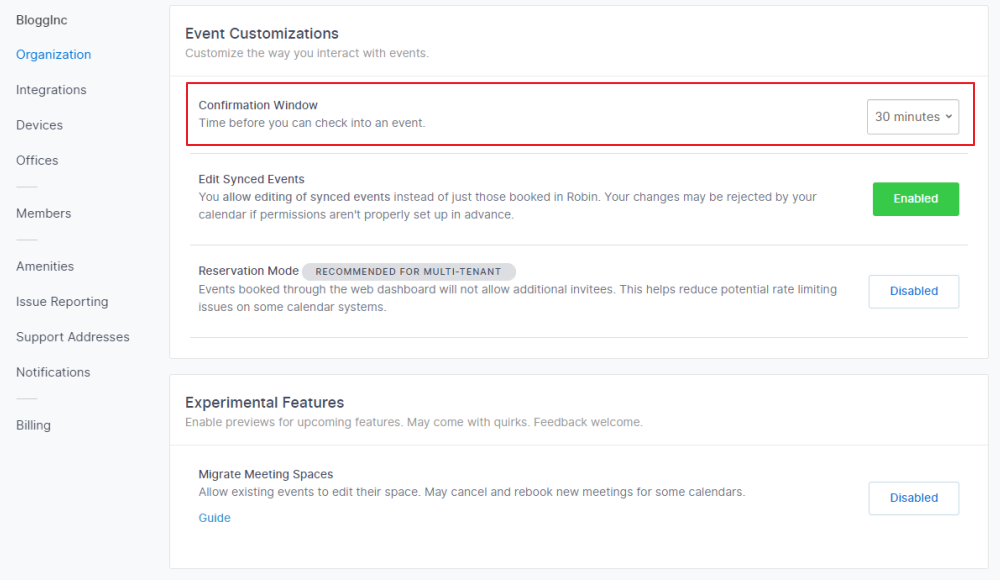
Task: Select Organization in the sidebar
Action: (53, 55)
